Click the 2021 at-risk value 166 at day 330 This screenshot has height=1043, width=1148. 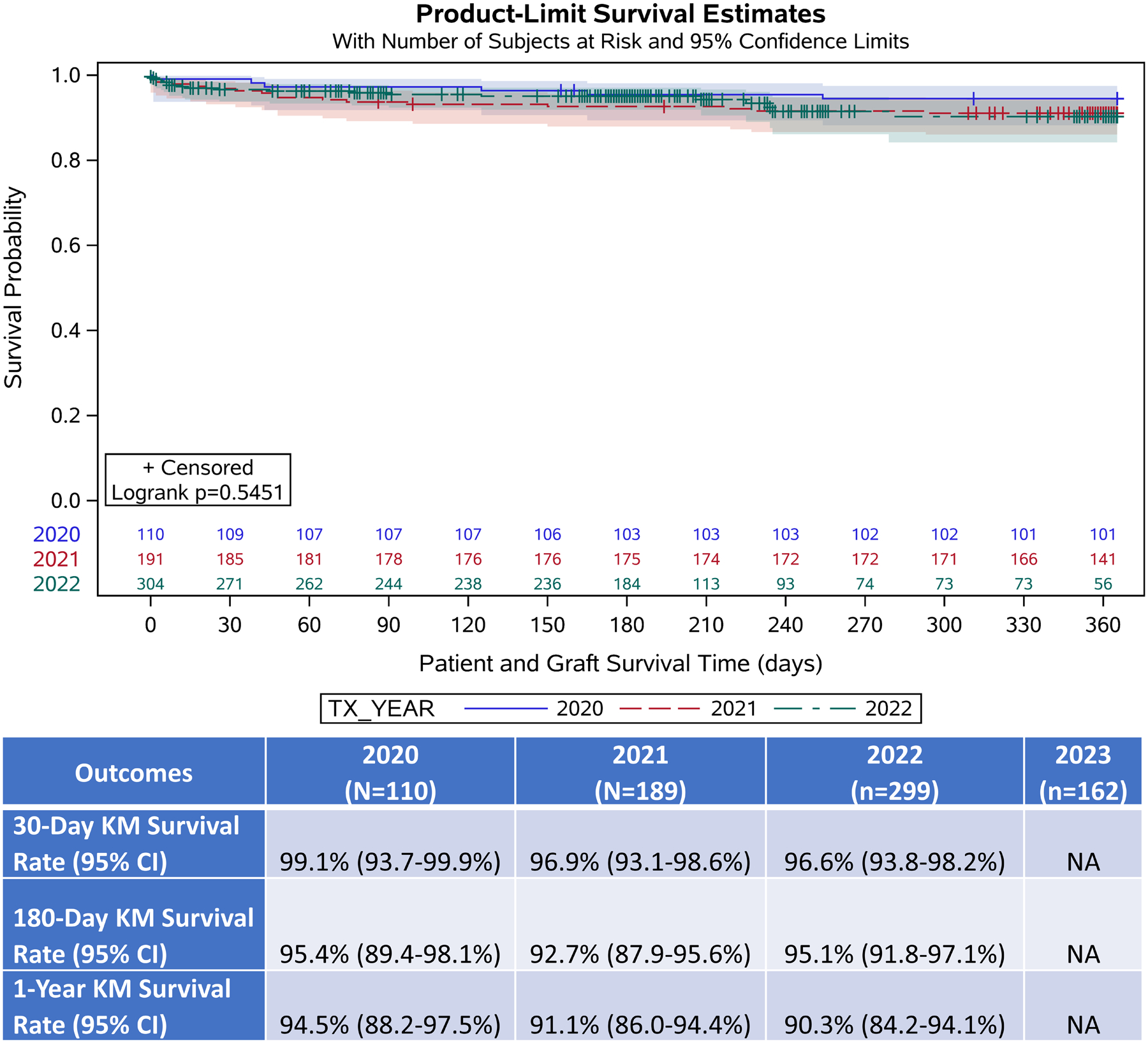click(1024, 559)
